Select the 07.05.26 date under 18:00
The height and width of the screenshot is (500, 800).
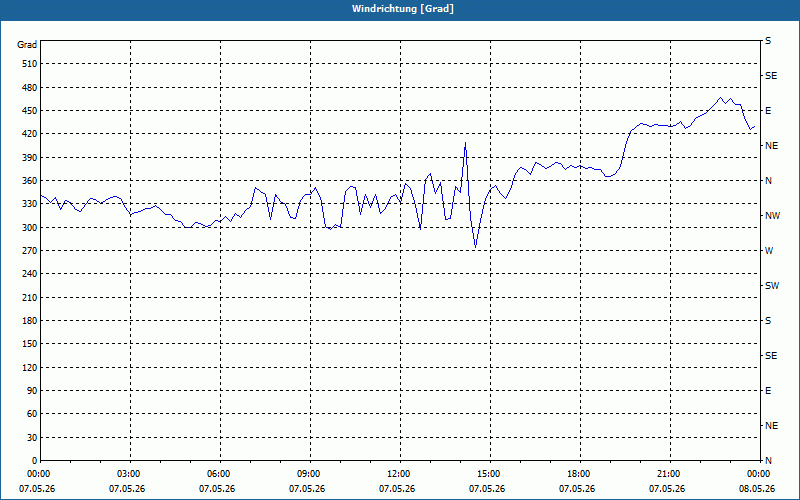577,489
